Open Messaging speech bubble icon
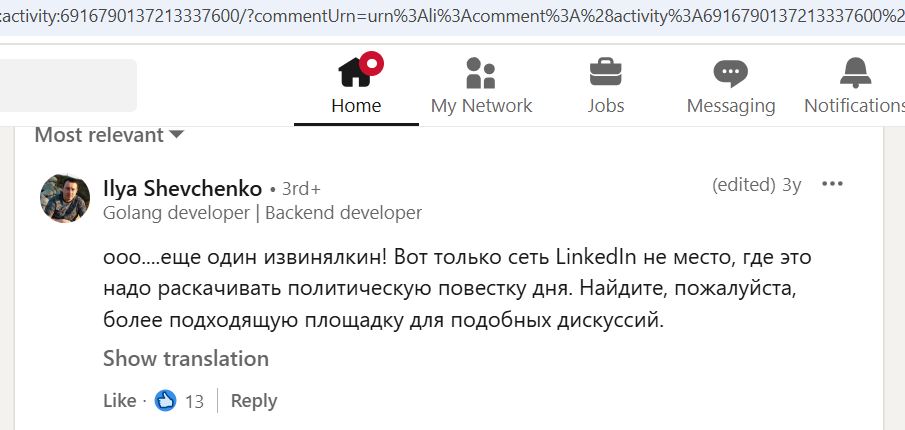This screenshot has width=905, height=430. point(731,73)
